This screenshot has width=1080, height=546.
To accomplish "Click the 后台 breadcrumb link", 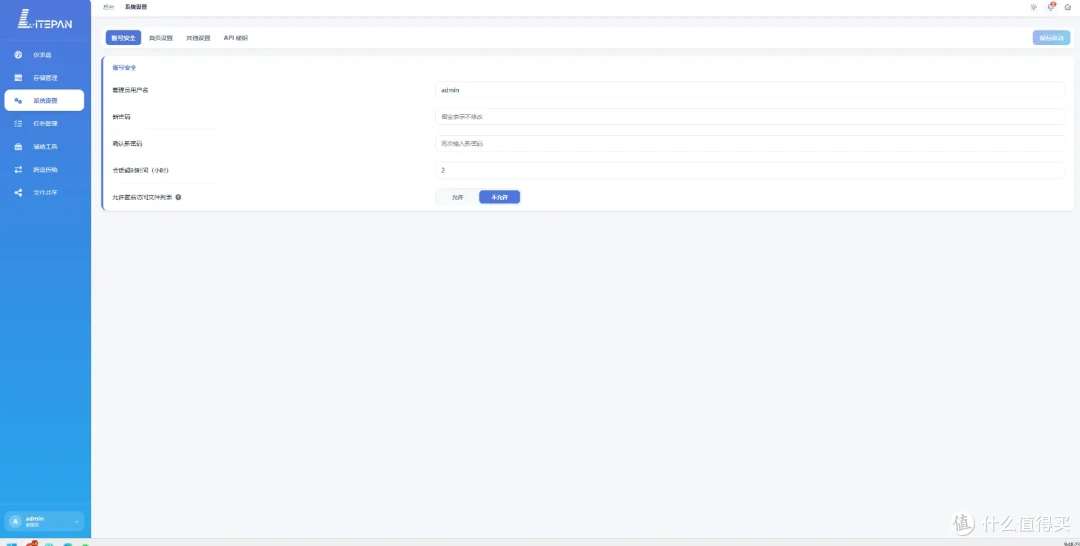I will pyautogui.click(x=109, y=7).
